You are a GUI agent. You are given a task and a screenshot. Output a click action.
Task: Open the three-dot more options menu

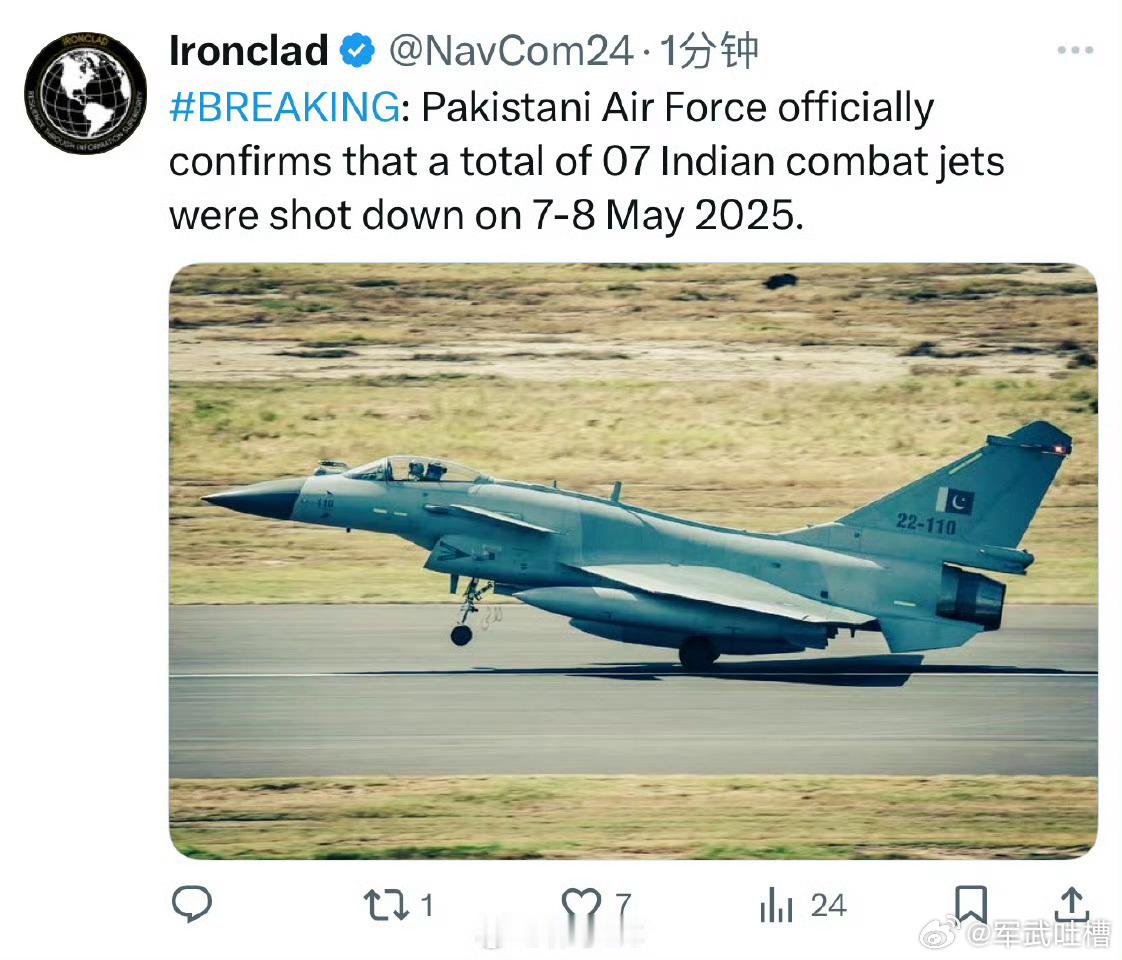point(1075,50)
